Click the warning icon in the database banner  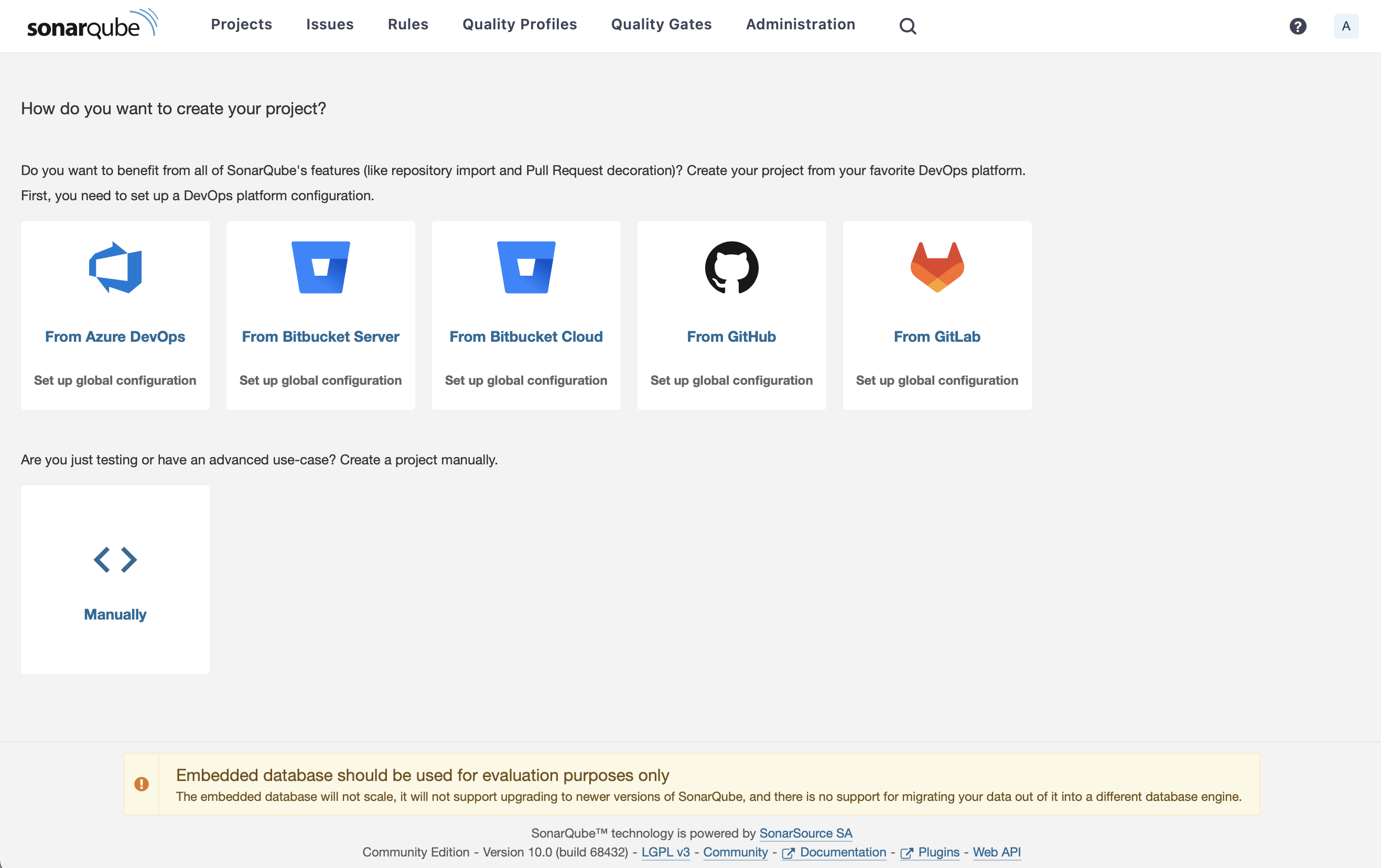[x=142, y=784]
